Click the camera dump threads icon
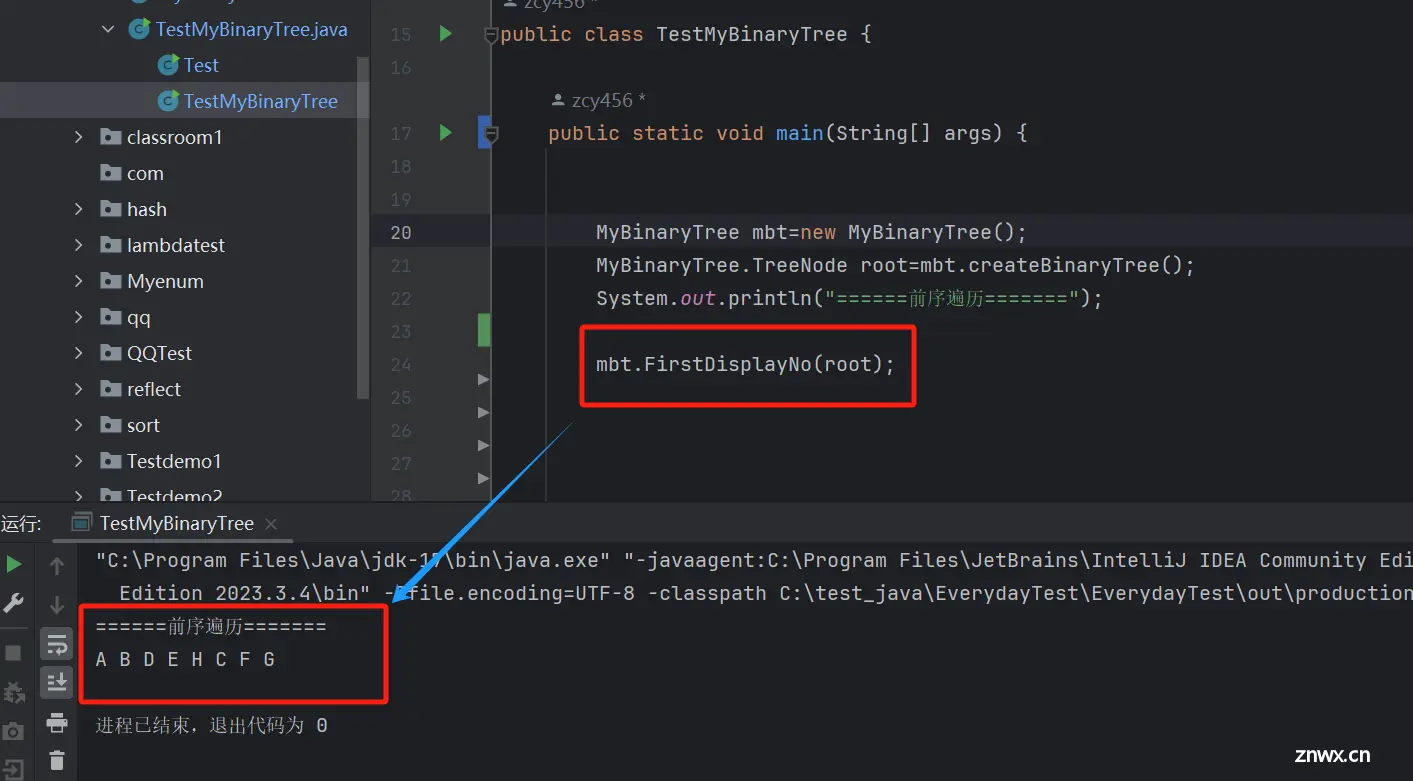Viewport: 1413px width, 781px height. click(14, 731)
